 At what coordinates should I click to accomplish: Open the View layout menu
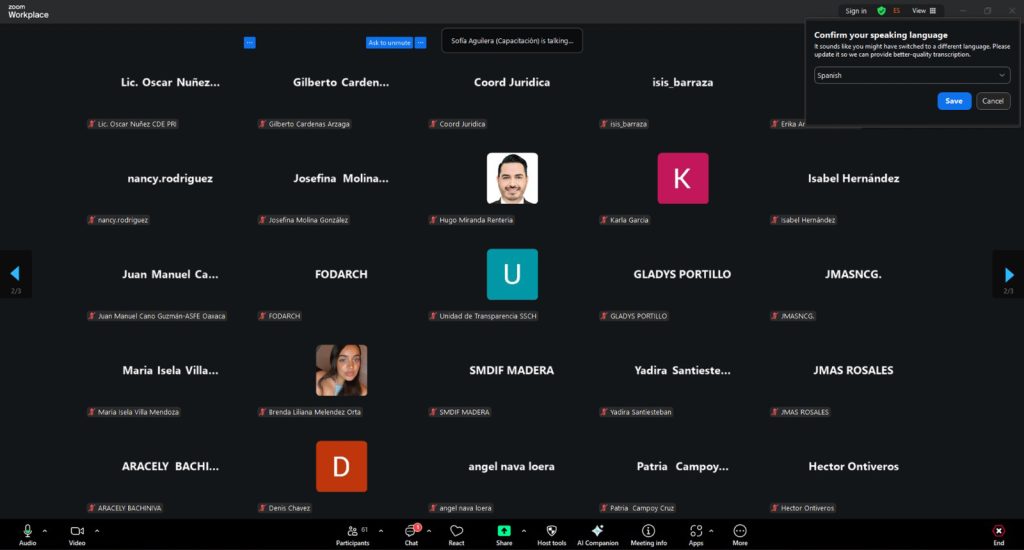point(923,11)
